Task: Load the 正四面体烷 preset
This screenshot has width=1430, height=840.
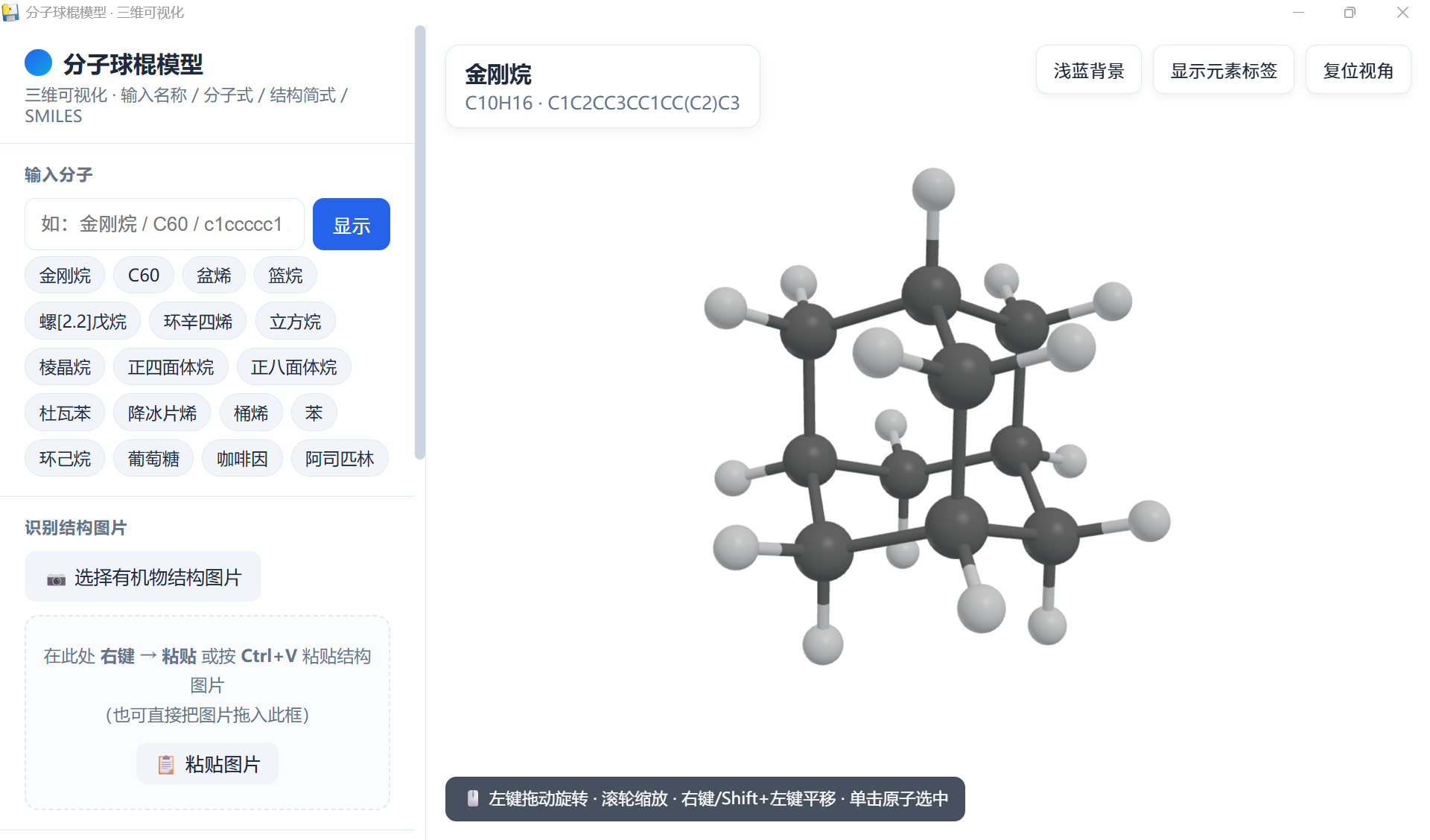Action: tap(171, 367)
